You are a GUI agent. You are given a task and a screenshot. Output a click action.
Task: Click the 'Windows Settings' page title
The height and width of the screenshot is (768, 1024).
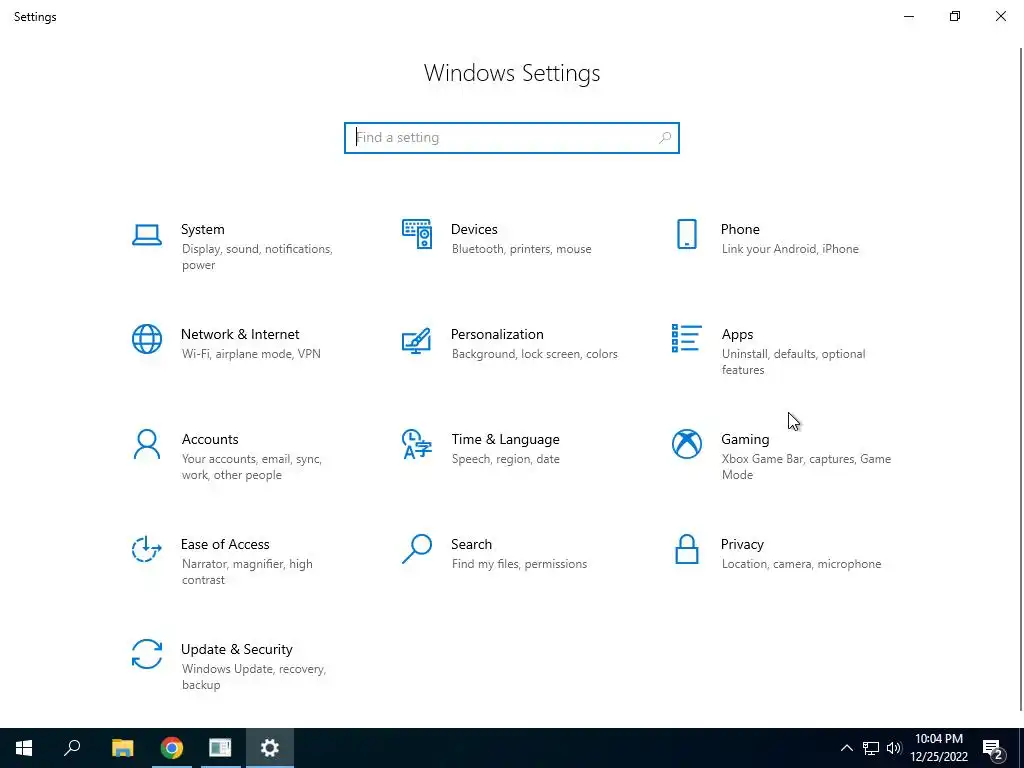(x=512, y=72)
